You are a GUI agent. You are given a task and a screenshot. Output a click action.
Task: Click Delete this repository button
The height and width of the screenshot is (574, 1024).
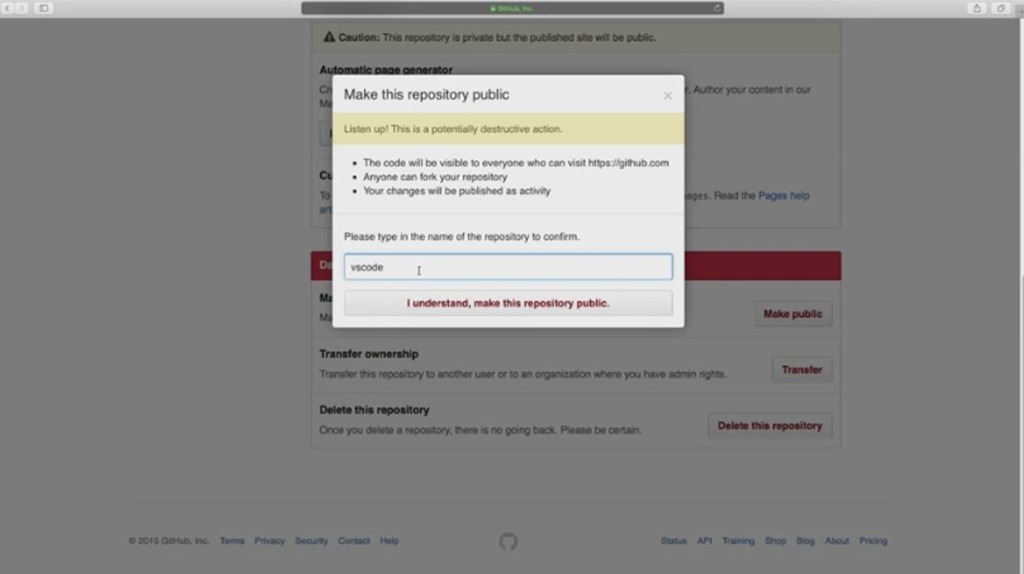tap(770, 426)
